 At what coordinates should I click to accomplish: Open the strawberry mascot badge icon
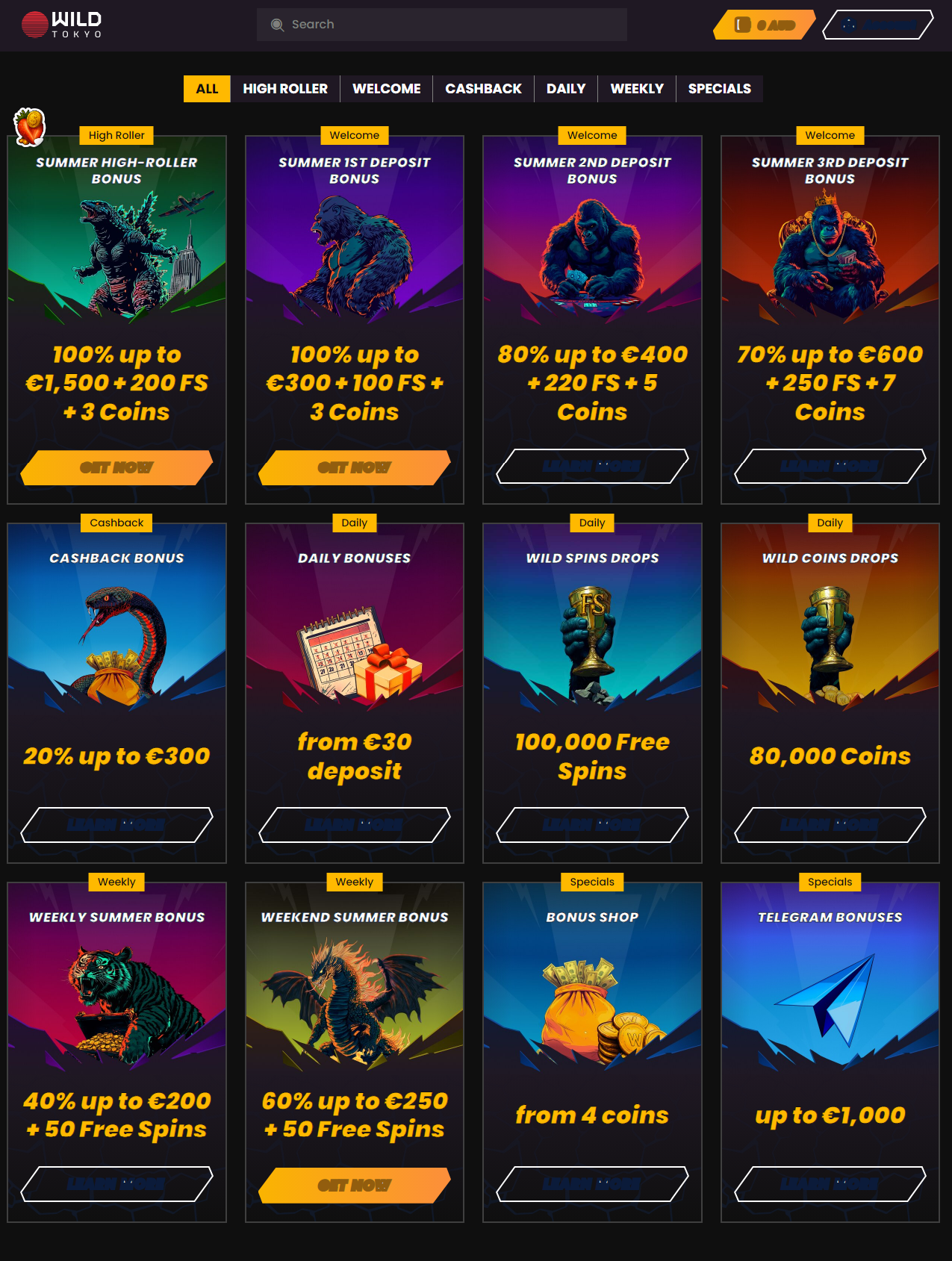click(x=30, y=126)
